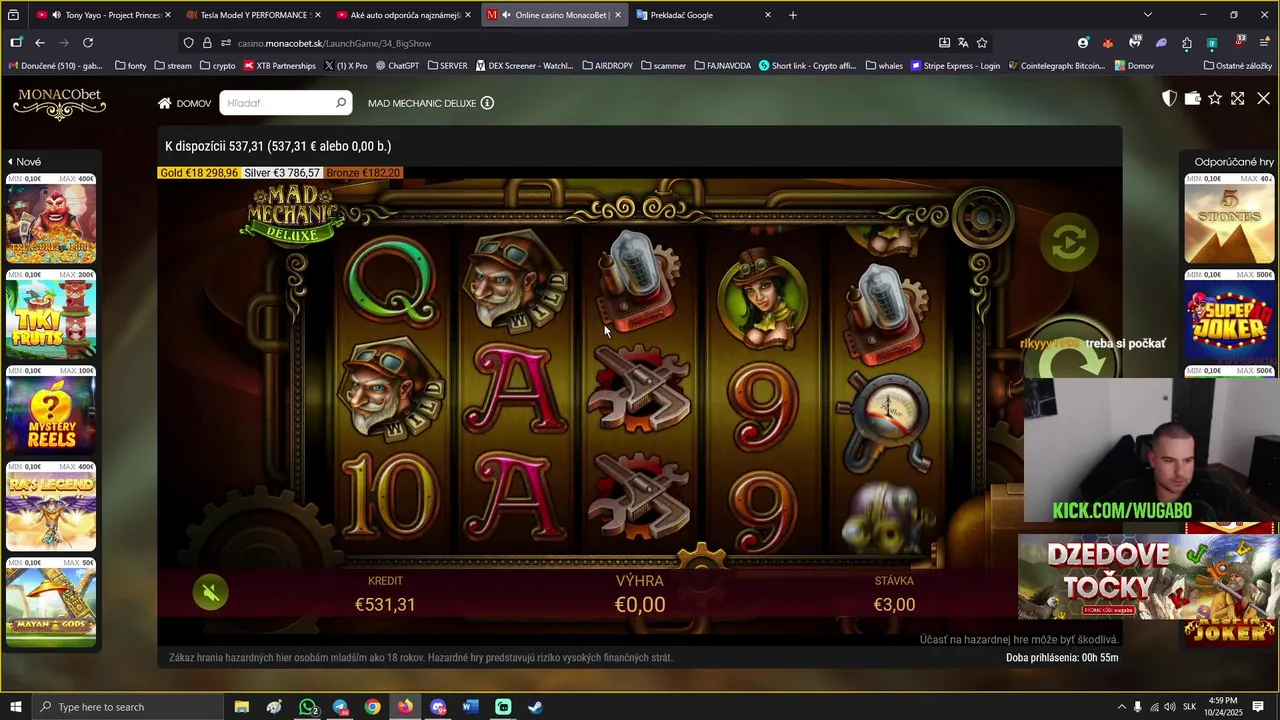Open the ChatGPT bookmark
Screen dimensions: 1280x720
click(x=397, y=66)
